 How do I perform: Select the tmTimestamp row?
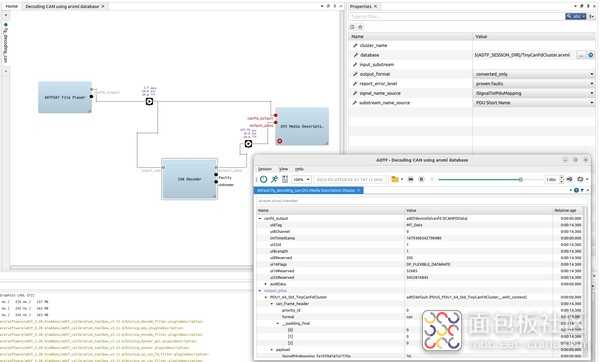coord(420,238)
